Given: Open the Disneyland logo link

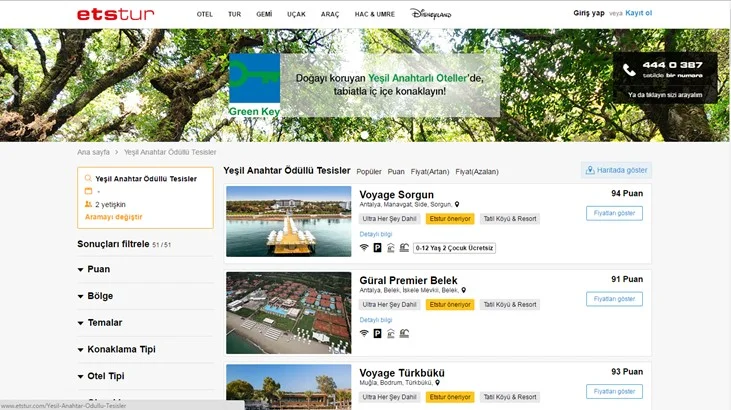Looking at the screenshot, I should click(430, 14).
